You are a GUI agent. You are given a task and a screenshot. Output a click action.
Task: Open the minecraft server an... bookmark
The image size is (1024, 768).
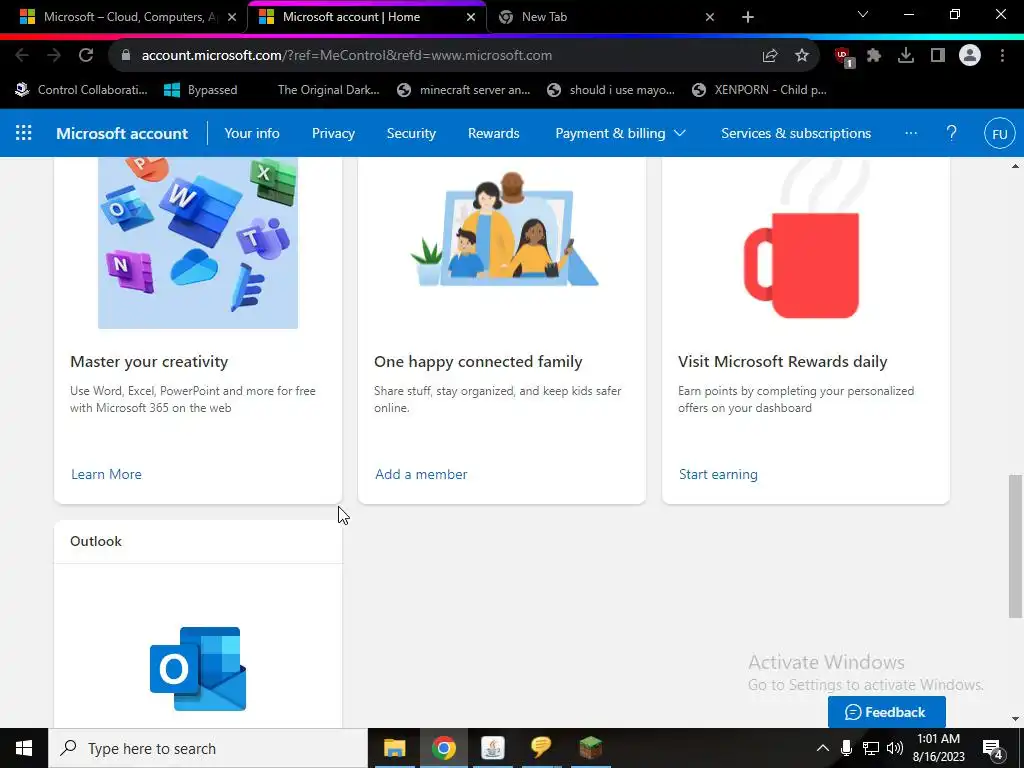(464, 90)
